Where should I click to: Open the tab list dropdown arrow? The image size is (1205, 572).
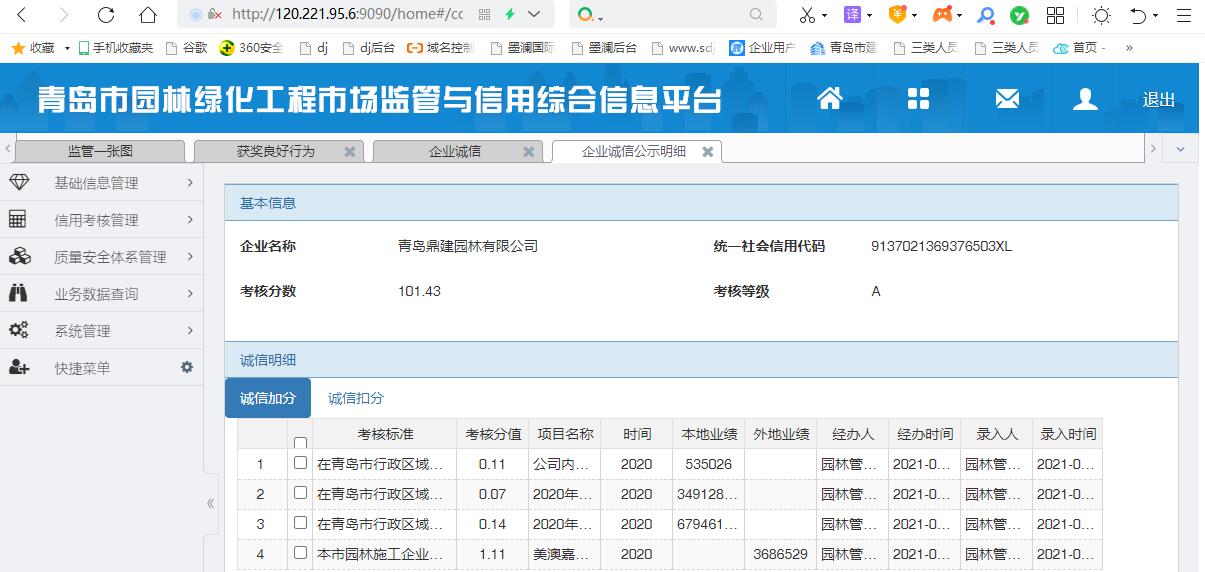click(1180, 149)
